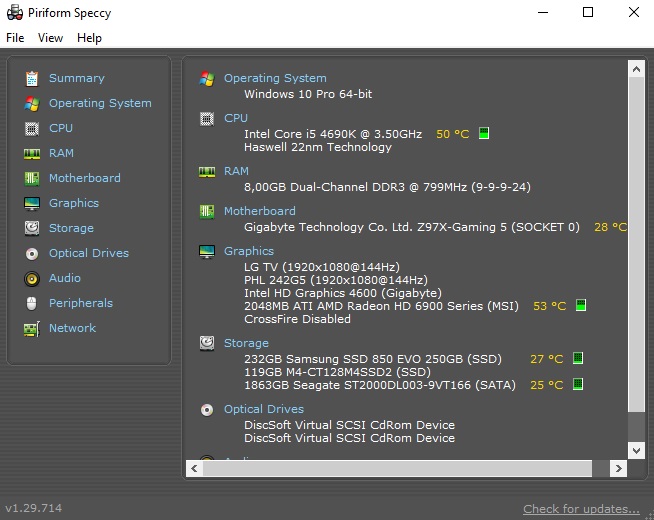Click the green CPU temperature indicator

[484, 133]
